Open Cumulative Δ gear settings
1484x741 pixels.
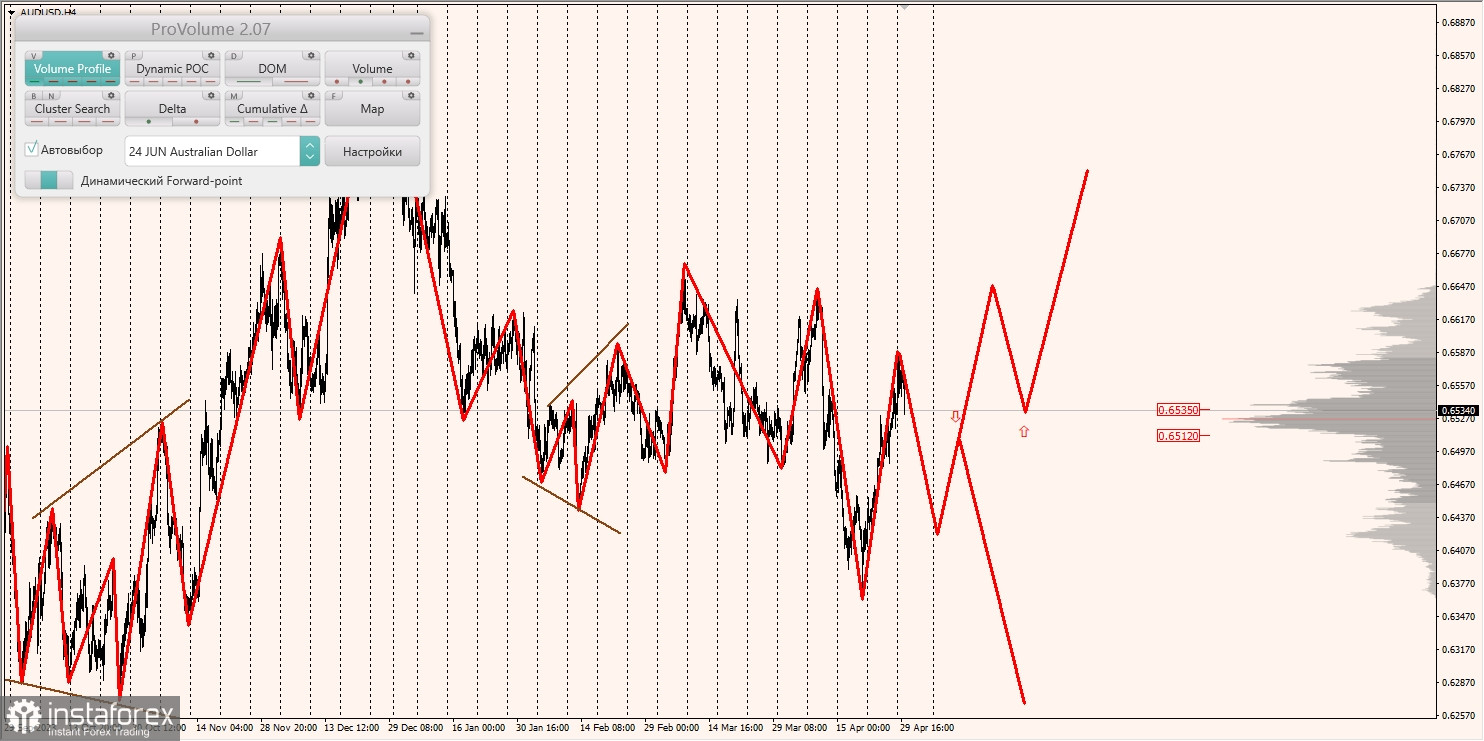tap(311, 95)
